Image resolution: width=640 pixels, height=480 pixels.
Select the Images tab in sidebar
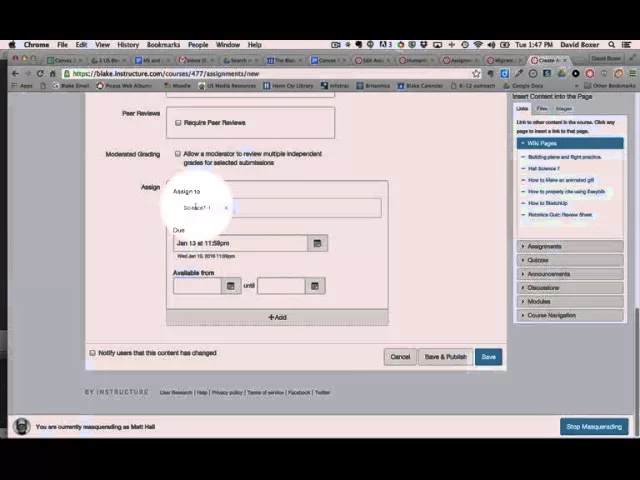(564, 109)
